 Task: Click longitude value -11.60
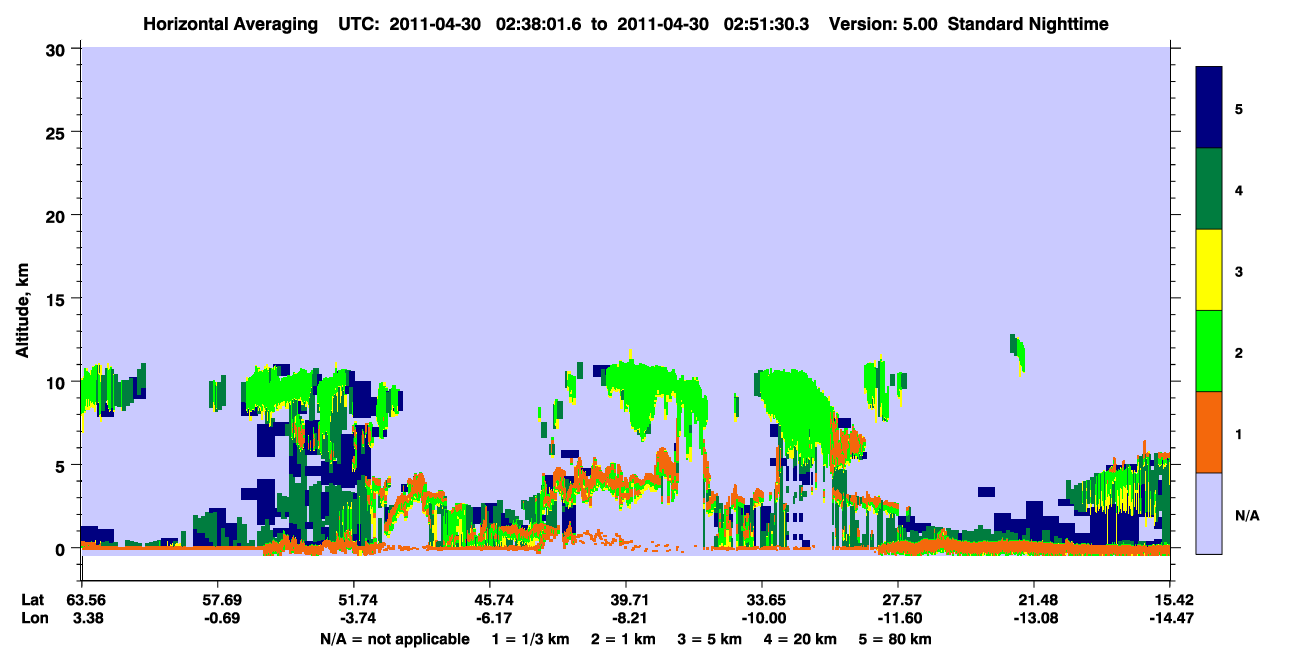click(x=898, y=619)
